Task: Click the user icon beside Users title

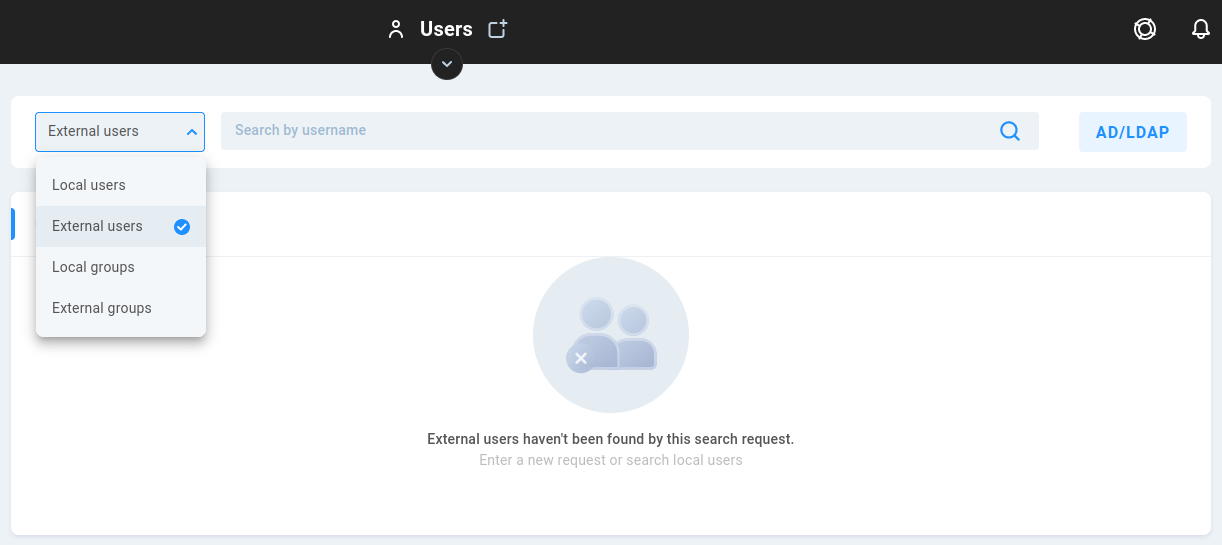Action: pyautogui.click(x=396, y=29)
